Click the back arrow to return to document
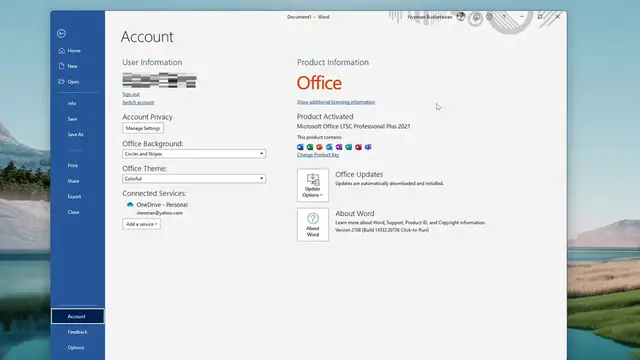This screenshot has height=360, width=640. pyautogui.click(x=61, y=33)
